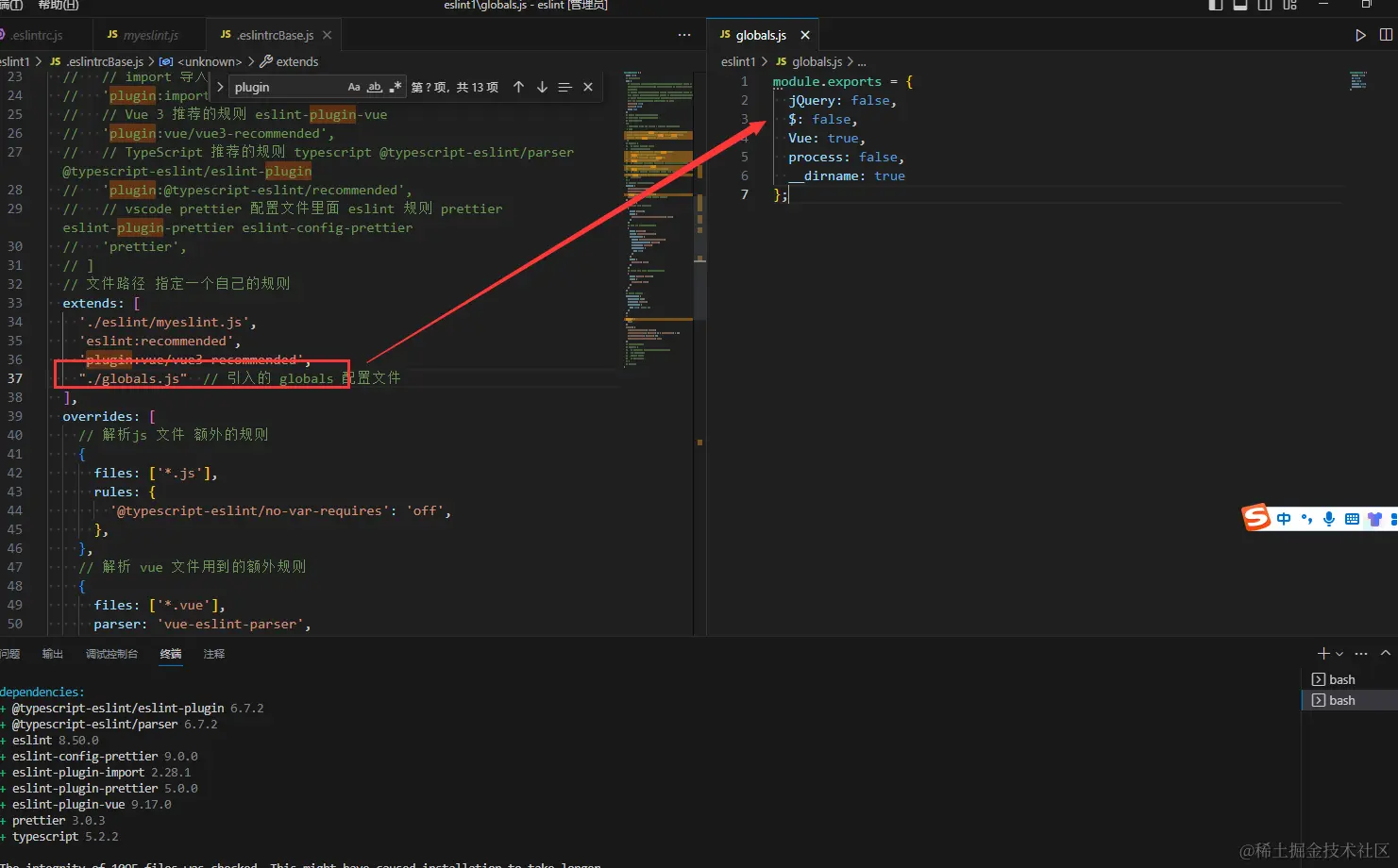
Task: Click the Sogou IME logo
Action: pos(1256,517)
